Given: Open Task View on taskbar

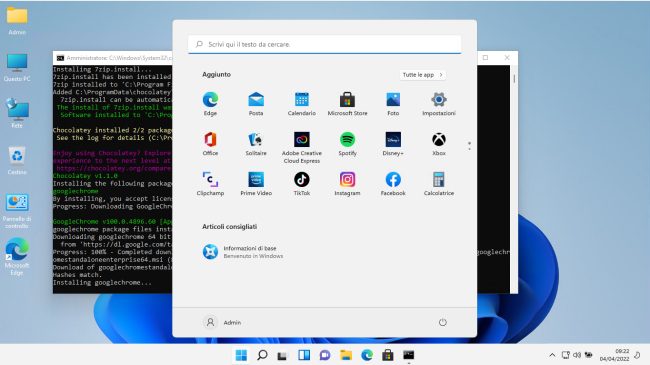Looking at the screenshot, I should (x=283, y=355).
